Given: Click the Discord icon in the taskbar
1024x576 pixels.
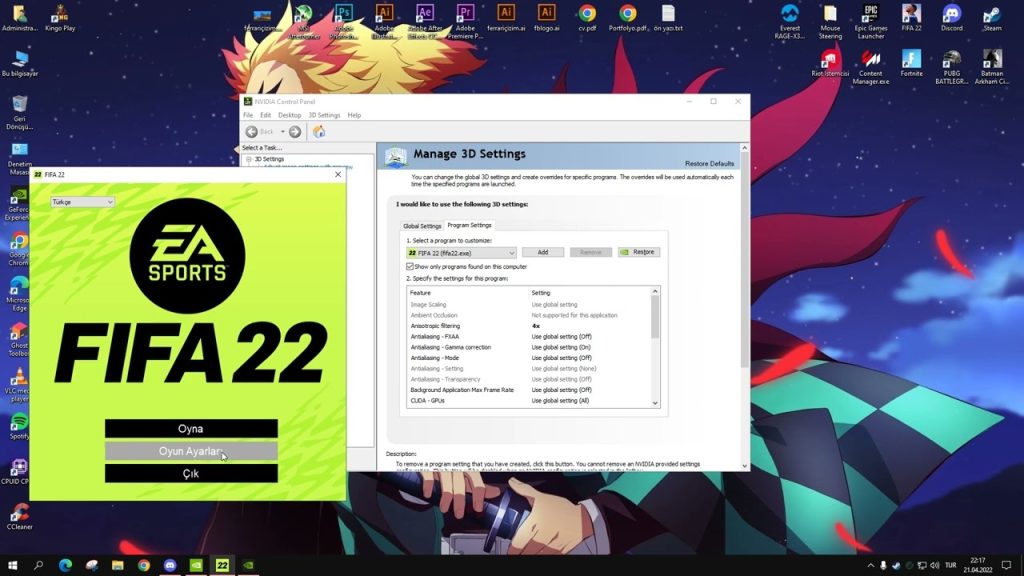Looking at the screenshot, I should 169,565.
